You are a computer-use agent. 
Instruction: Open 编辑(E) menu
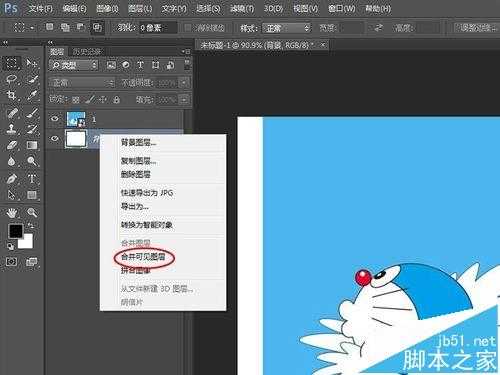tap(75, 9)
